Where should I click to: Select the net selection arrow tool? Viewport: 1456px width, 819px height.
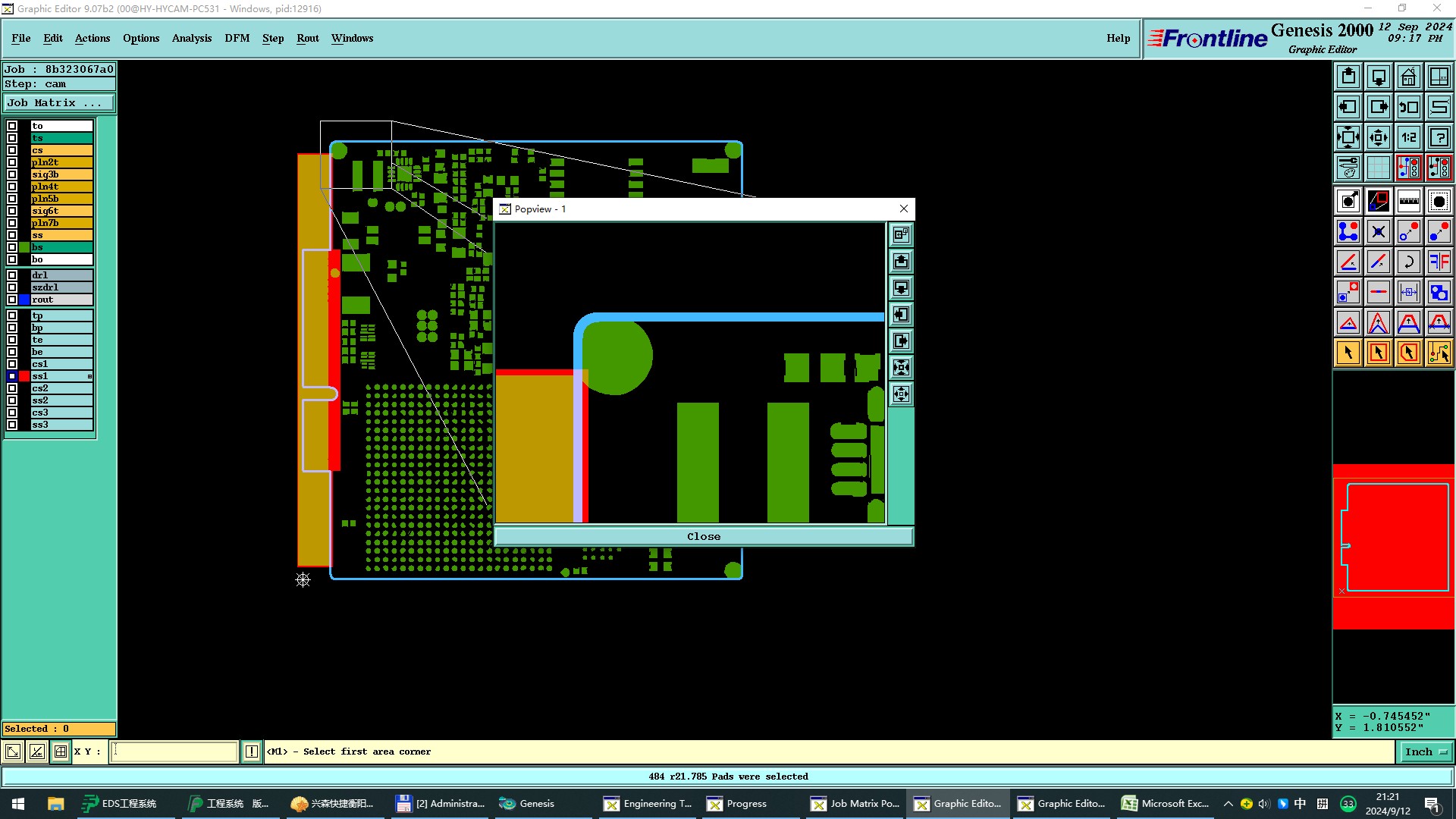pyautogui.click(x=1439, y=353)
